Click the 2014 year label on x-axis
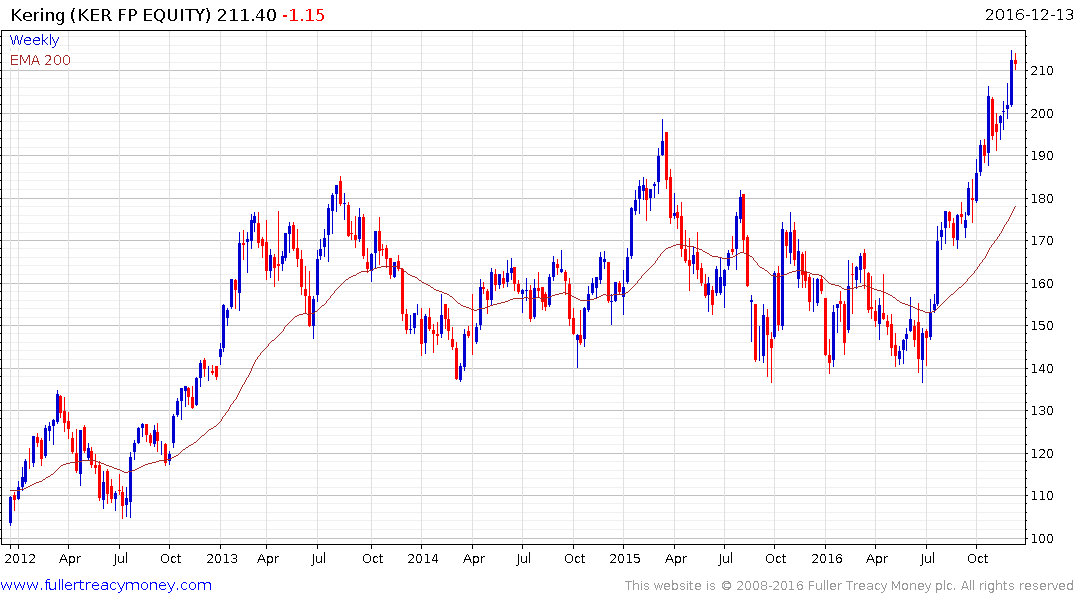1075x600 pixels. 423,558
